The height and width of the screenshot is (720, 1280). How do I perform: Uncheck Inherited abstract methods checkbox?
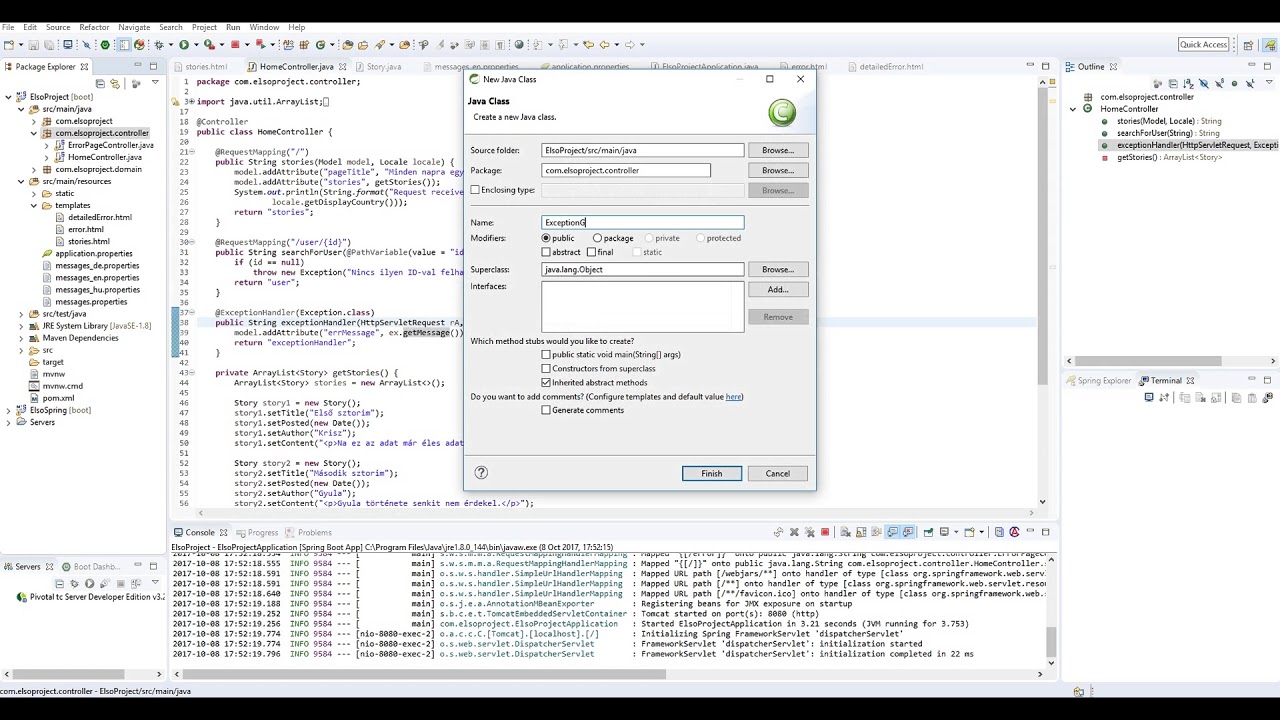pyautogui.click(x=546, y=383)
